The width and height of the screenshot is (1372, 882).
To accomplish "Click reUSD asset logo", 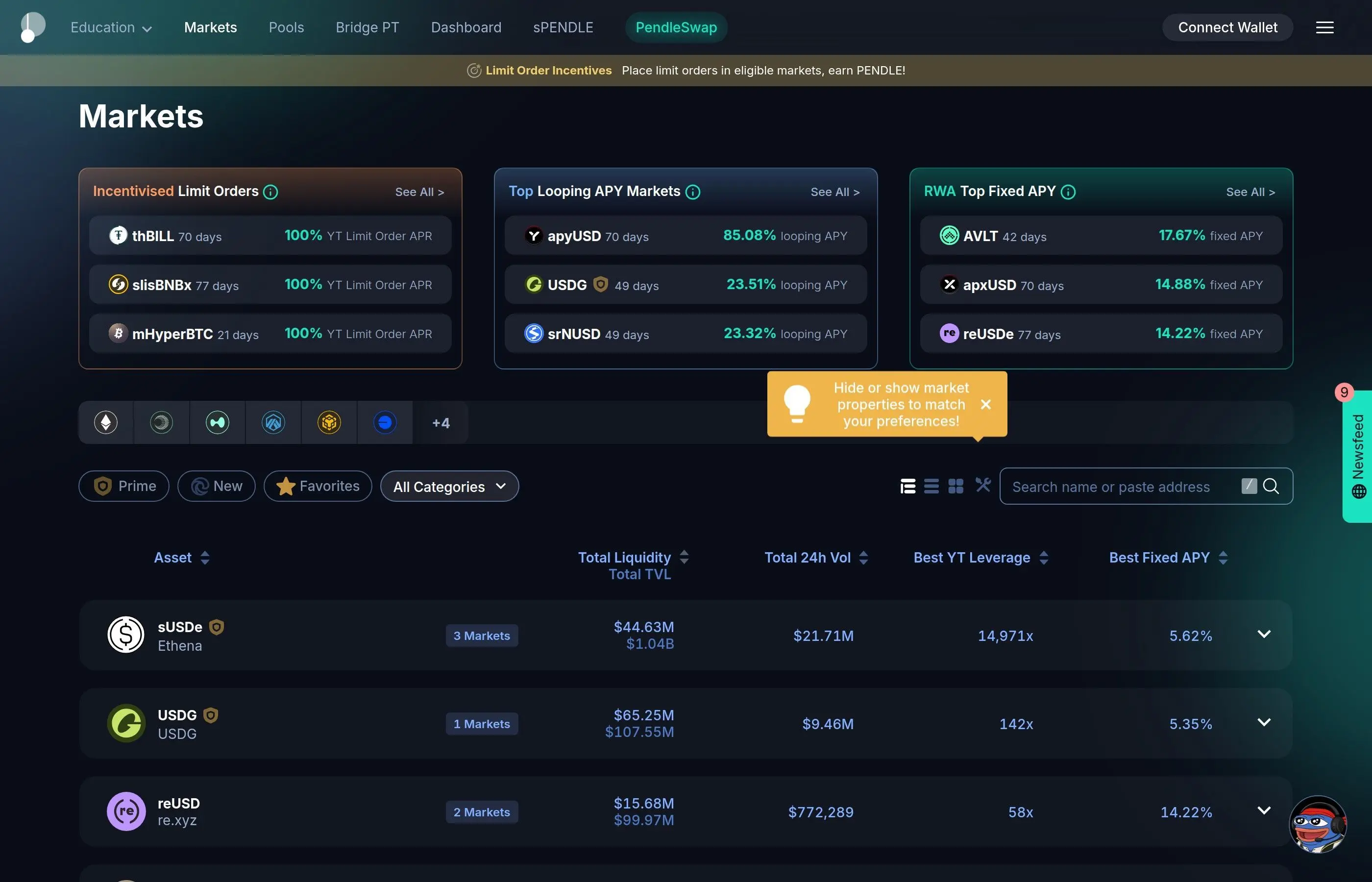I will pyautogui.click(x=126, y=811).
